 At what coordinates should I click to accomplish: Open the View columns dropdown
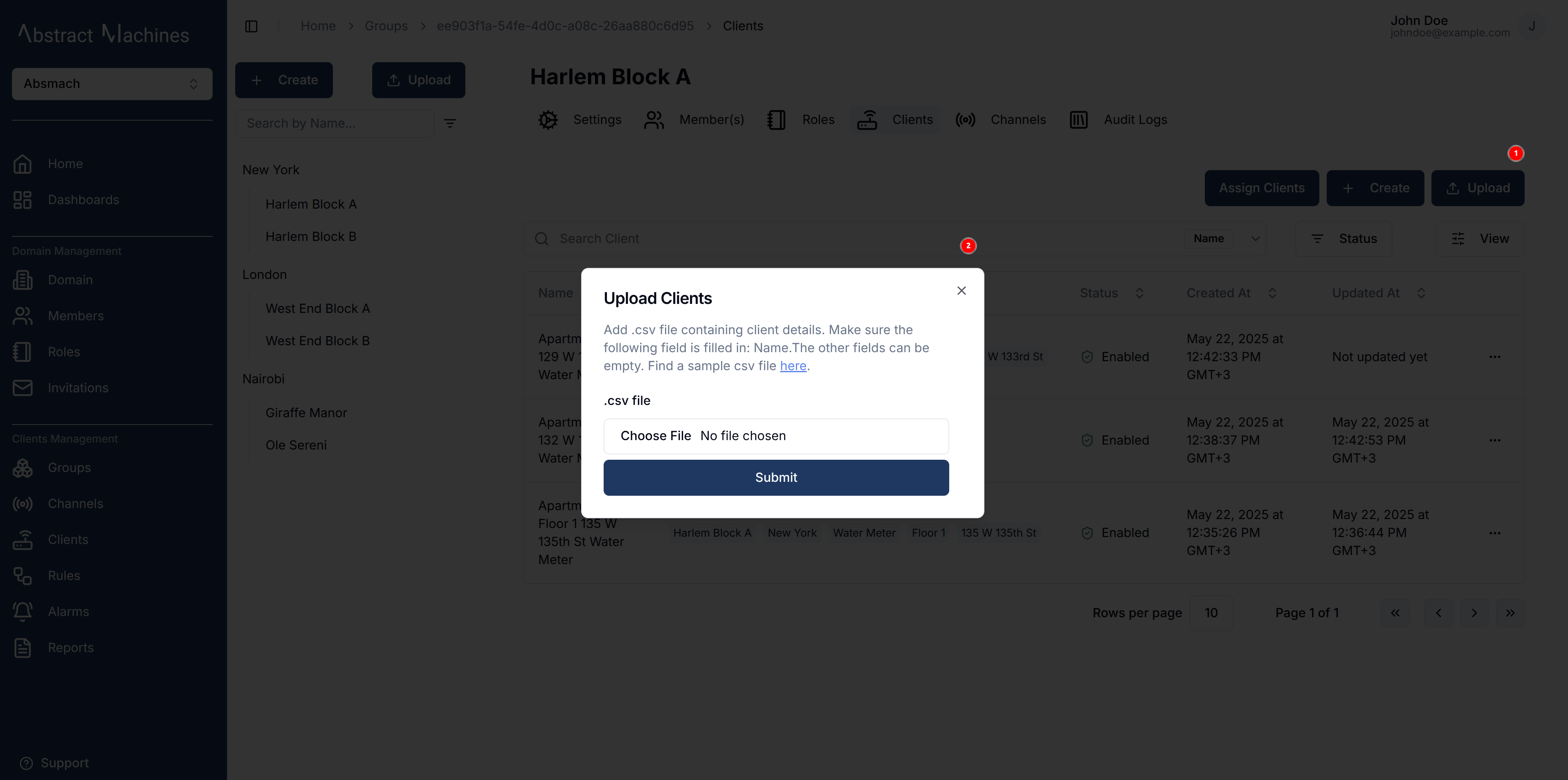click(x=1480, y=239)
